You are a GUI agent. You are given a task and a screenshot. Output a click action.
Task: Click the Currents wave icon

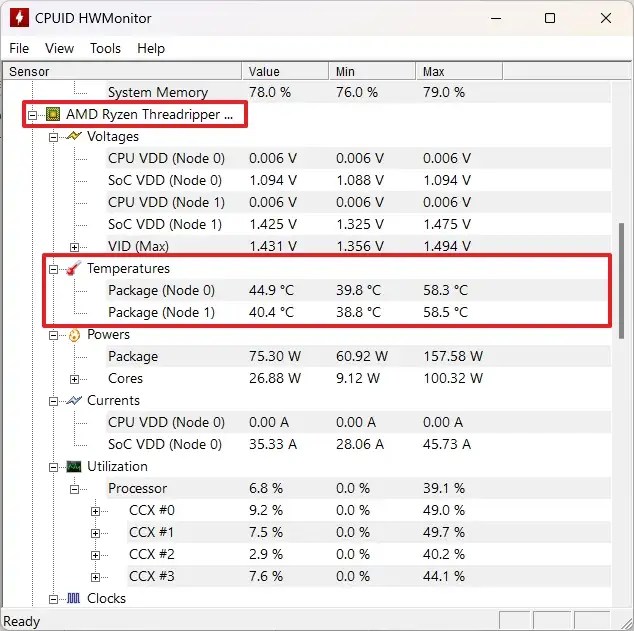[74, 401]
